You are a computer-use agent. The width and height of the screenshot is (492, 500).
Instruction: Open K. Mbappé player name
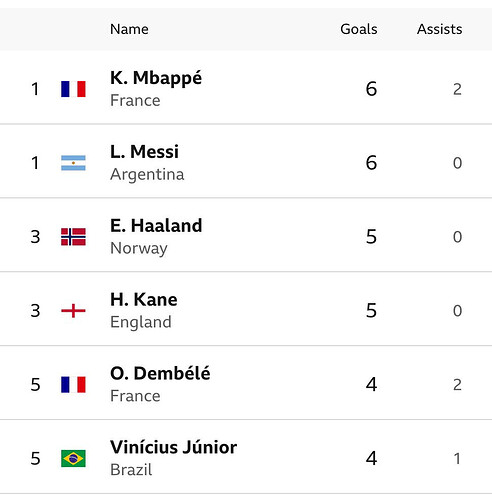pyautogui.click(x=156, y=79)
